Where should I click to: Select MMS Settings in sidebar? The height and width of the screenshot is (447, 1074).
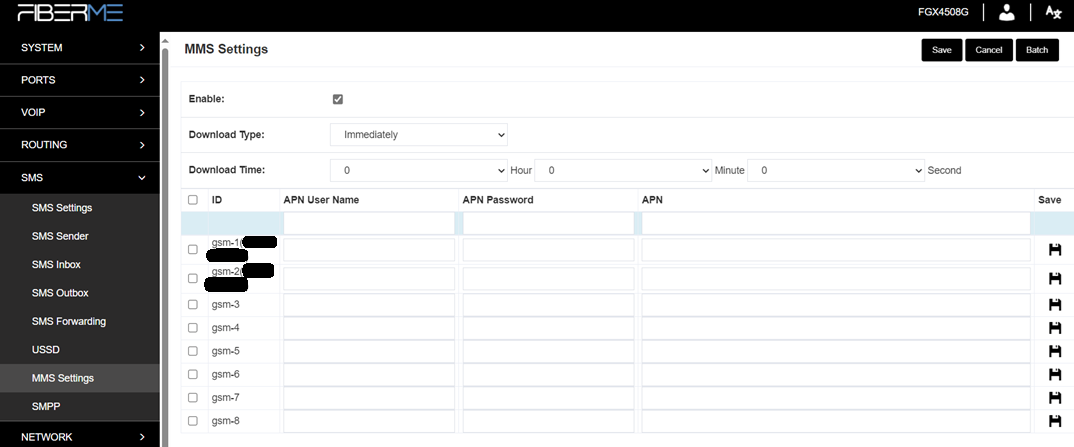(x=79, y=378)
